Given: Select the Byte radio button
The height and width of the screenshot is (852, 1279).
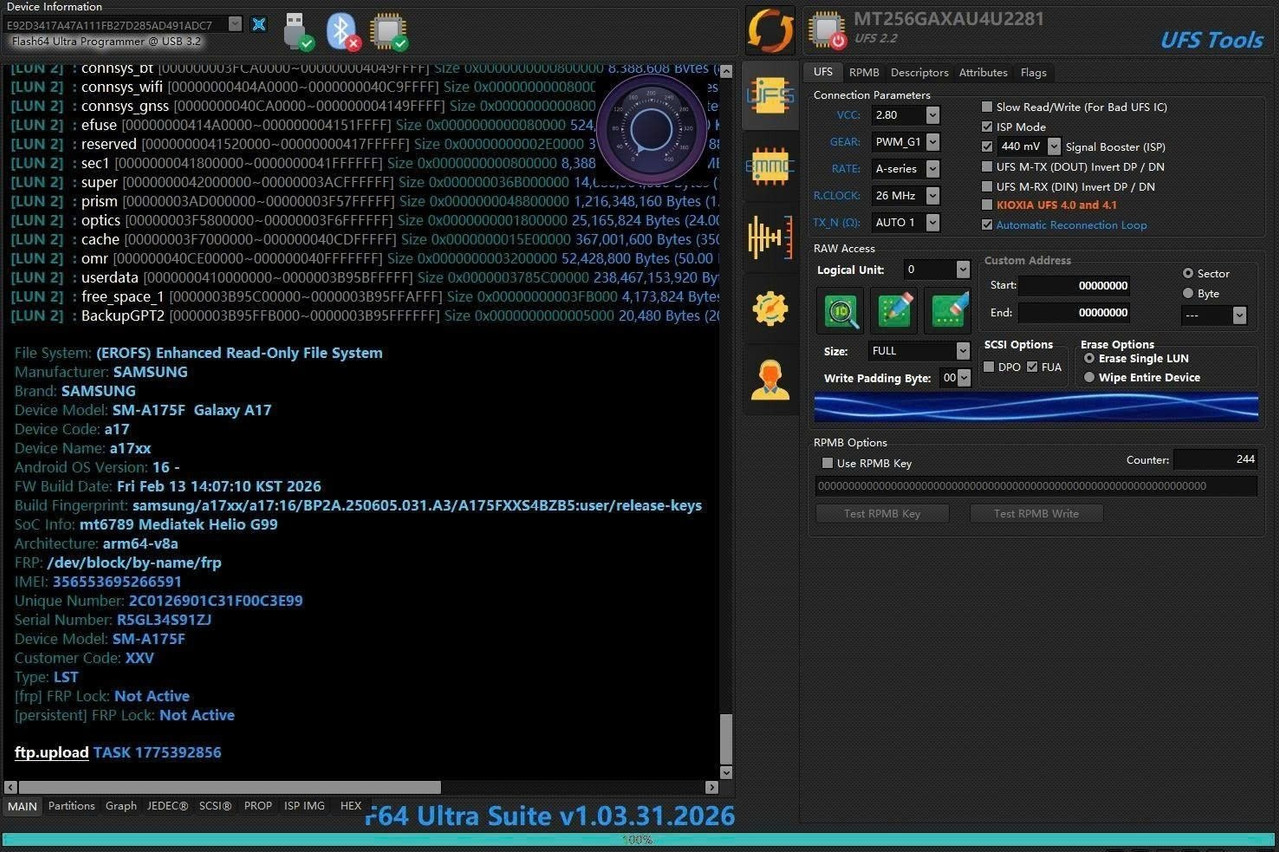Looking at the screenshot, I should (x=1188, y=293).
